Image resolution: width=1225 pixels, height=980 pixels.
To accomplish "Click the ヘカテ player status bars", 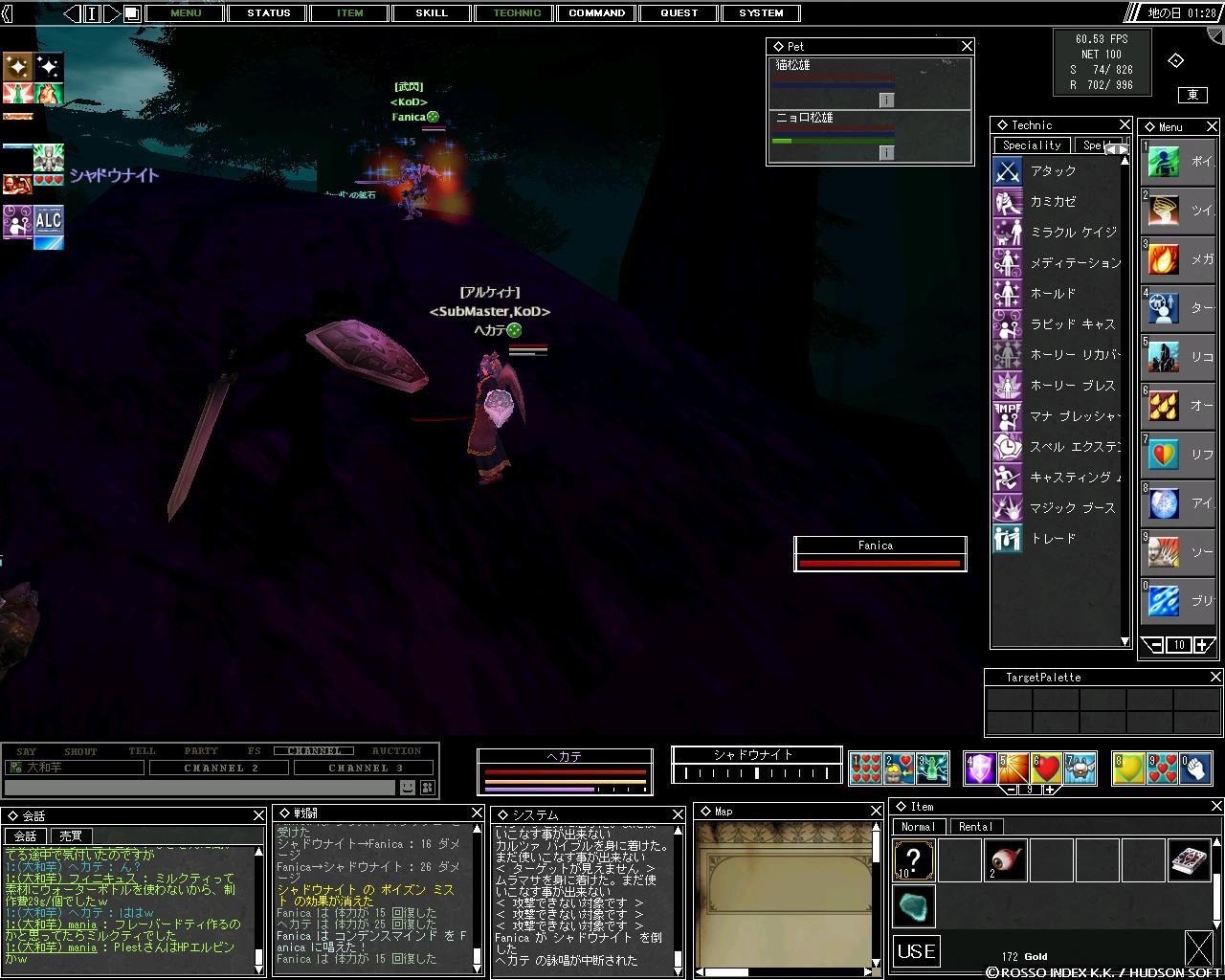I will 565,780.
